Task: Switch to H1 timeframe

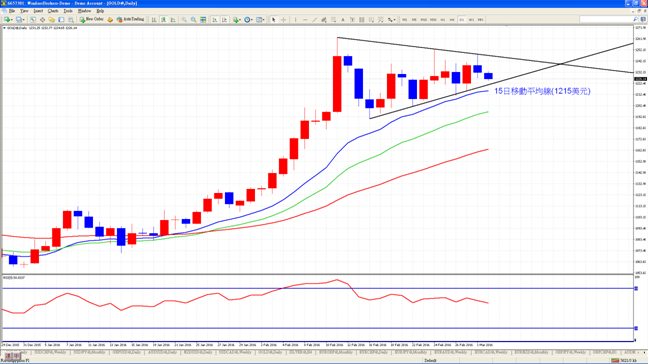Action: 442,19
